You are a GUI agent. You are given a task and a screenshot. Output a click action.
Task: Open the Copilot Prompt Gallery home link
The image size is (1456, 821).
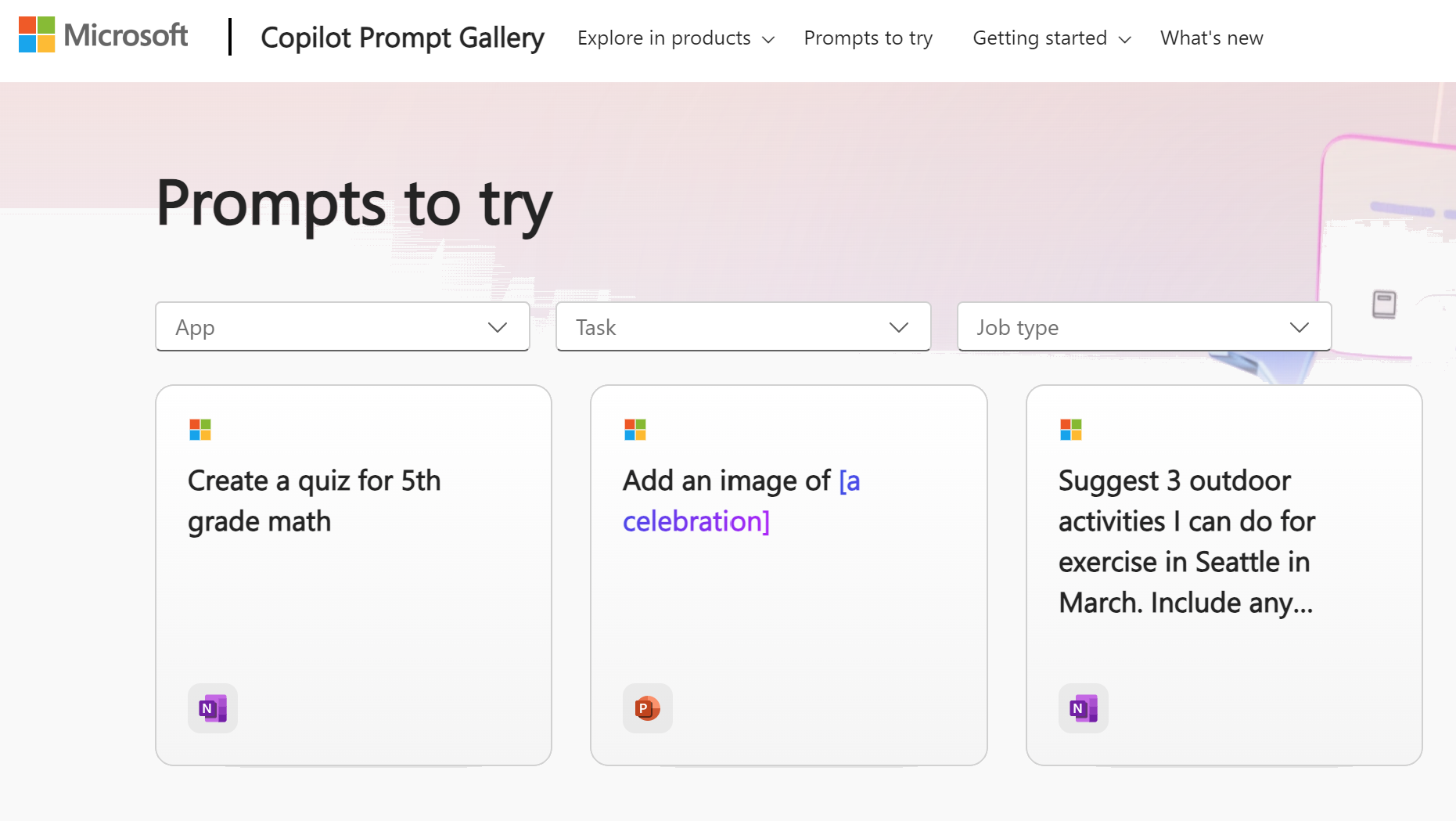coord(402,38)
